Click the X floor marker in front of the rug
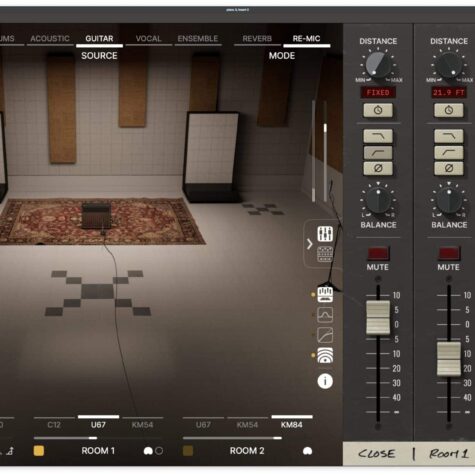The height and width of the screenshot is (475, 475). click(x=98, y=293)
